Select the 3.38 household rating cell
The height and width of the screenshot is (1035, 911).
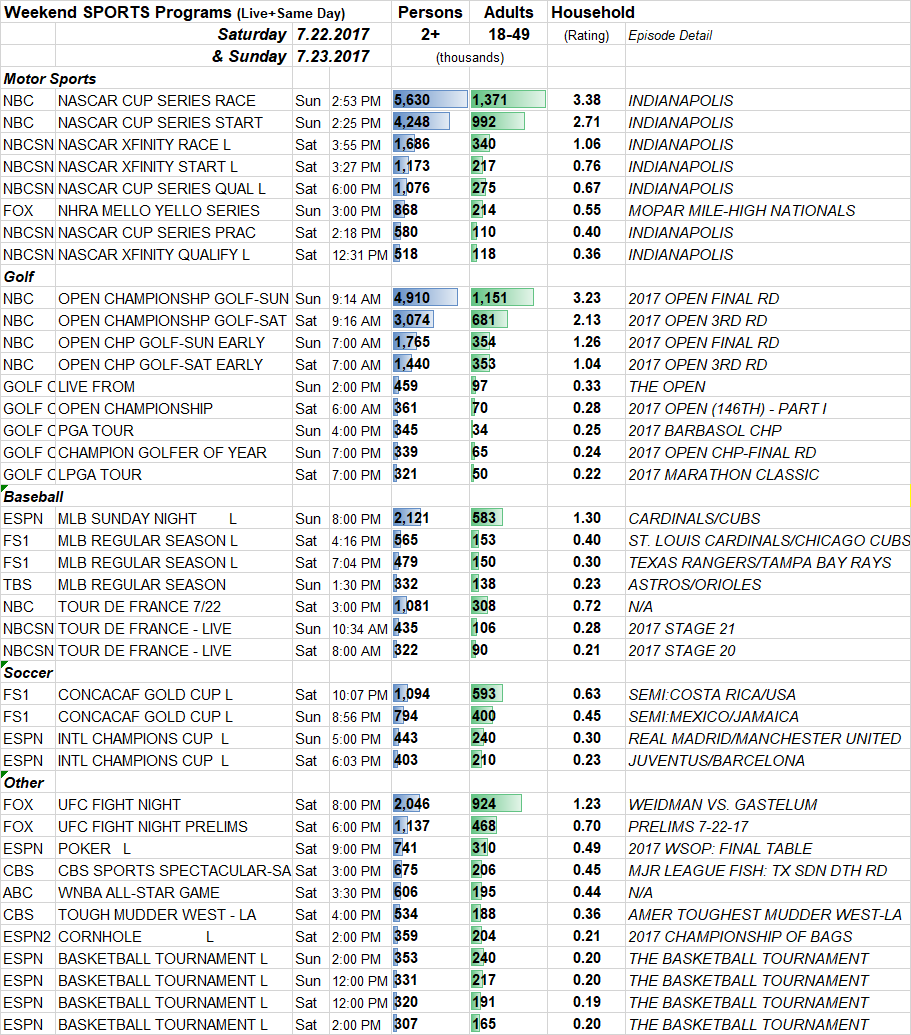click(x=587, y=100)
